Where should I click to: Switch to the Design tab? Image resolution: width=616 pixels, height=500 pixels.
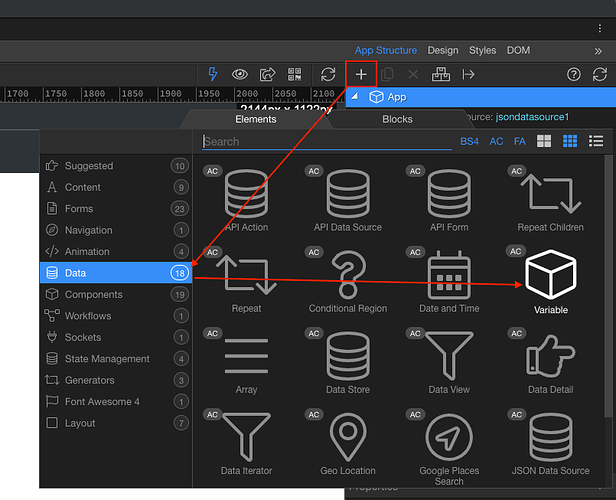443,50
